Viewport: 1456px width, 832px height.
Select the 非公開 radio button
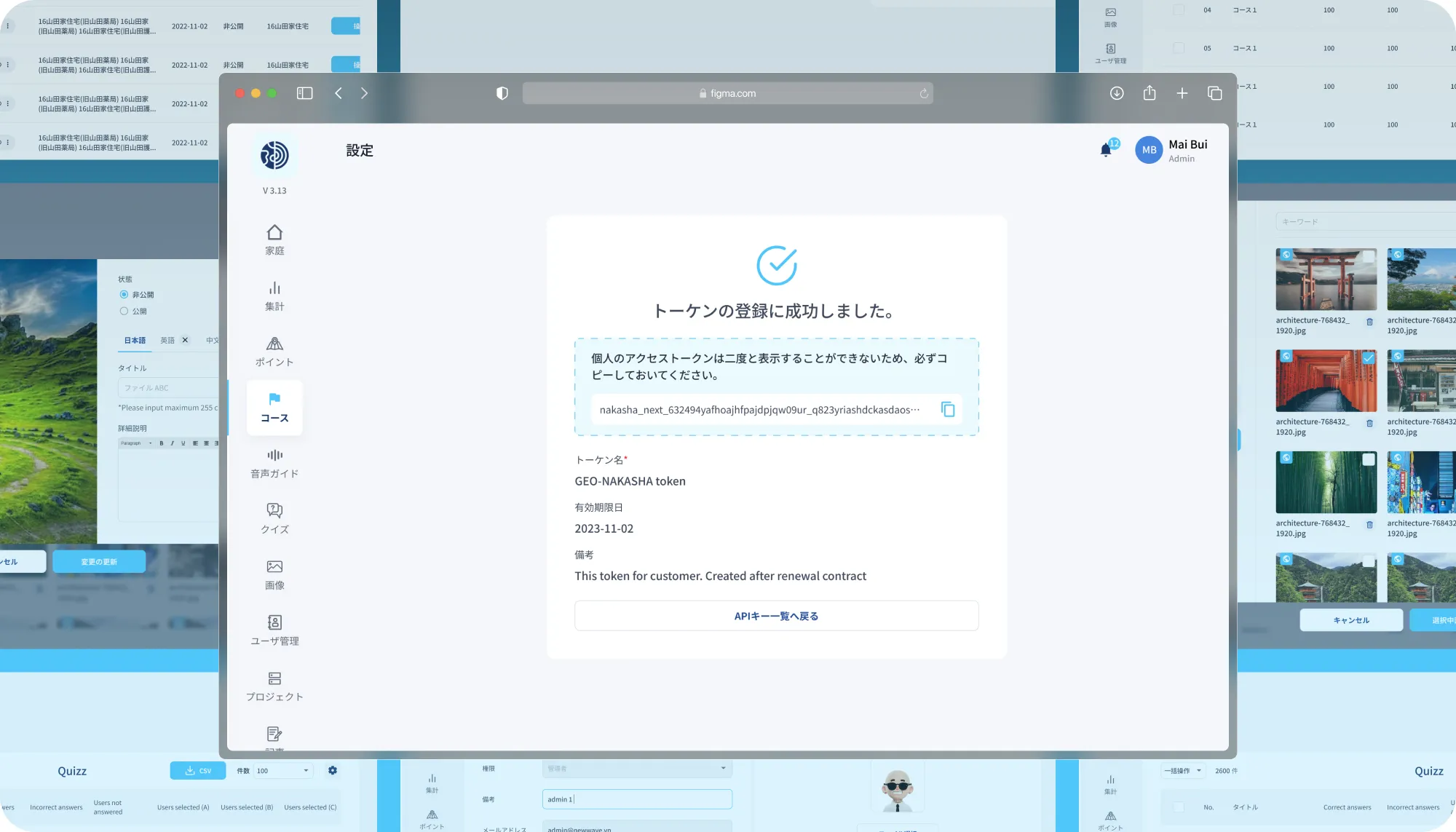tap(124, 295)
